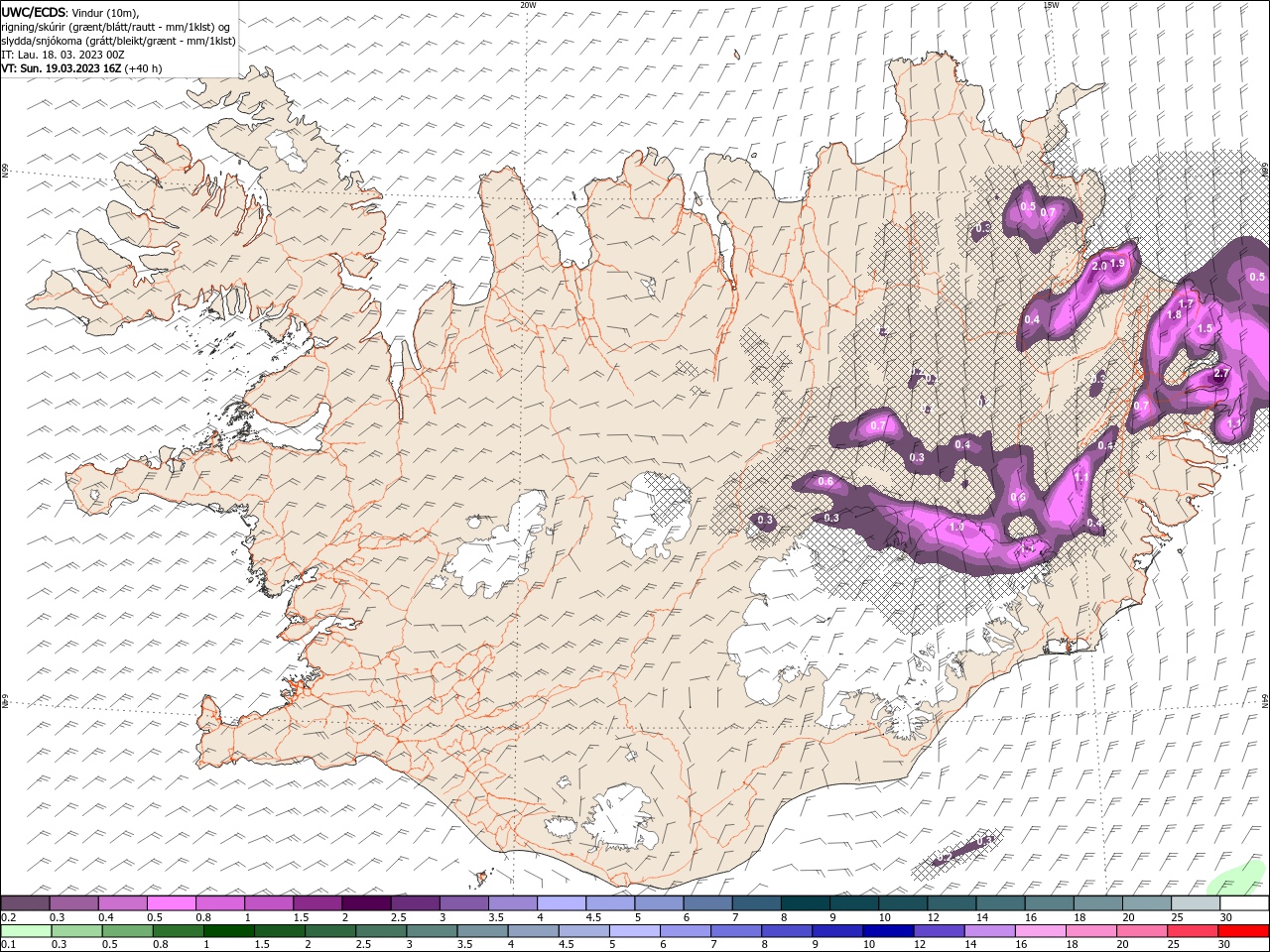This screenshot has height=952, width=1270.
Task: Click the '(+40 h)' forecast offset text
Action: pos(144,68)
